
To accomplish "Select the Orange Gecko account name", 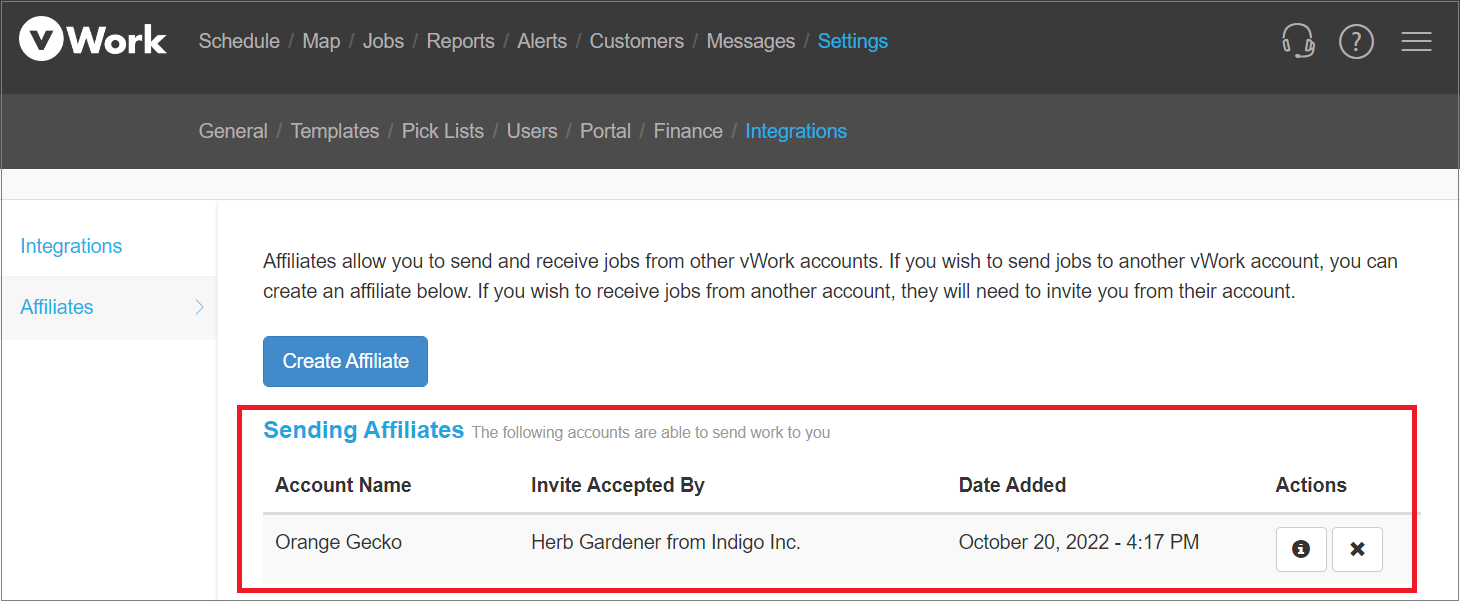I will click(x=338, y=542).
